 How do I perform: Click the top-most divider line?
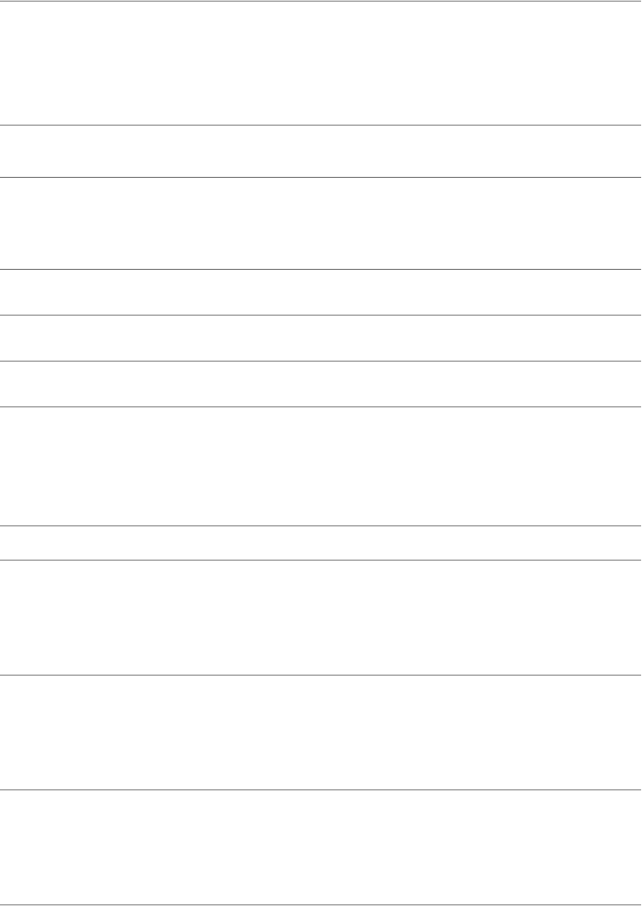pos(320,1)
